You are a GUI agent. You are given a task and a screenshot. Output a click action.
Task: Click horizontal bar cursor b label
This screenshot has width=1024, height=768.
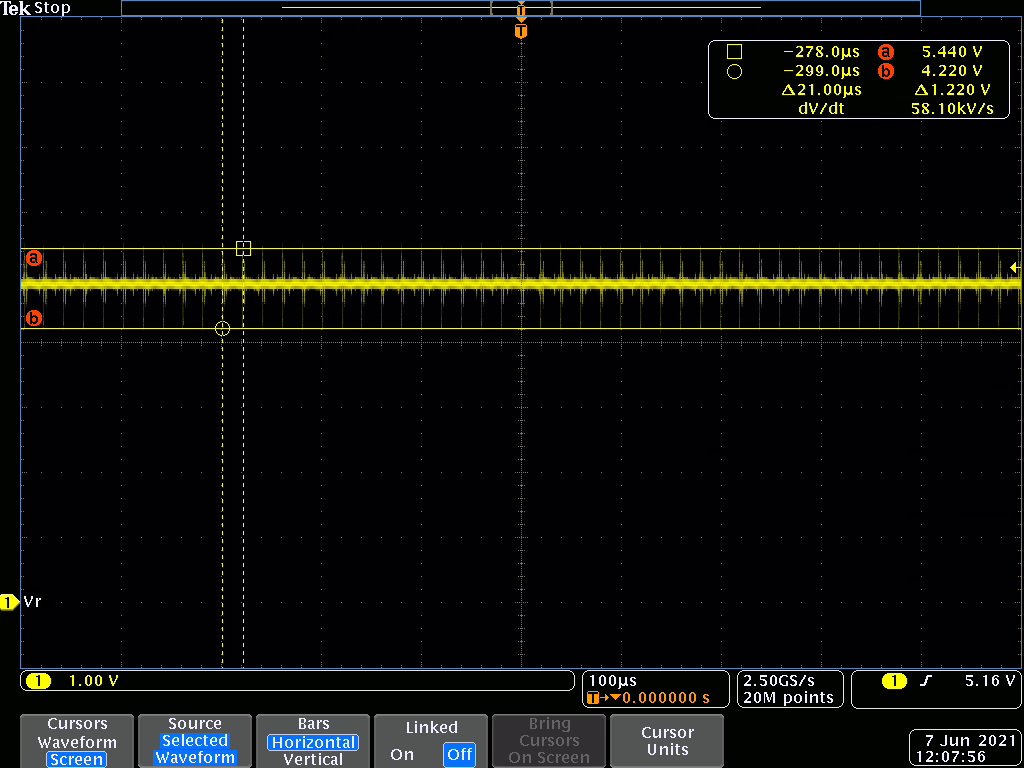(x=33, y=319)
